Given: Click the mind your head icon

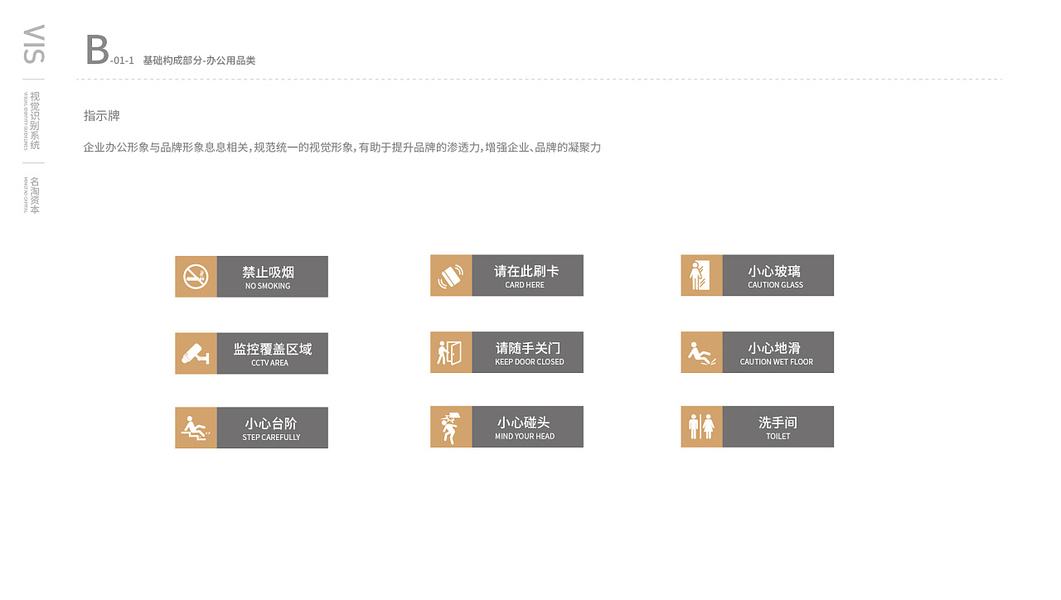Looking at the screenshot, I should click(x=451, y=427).
